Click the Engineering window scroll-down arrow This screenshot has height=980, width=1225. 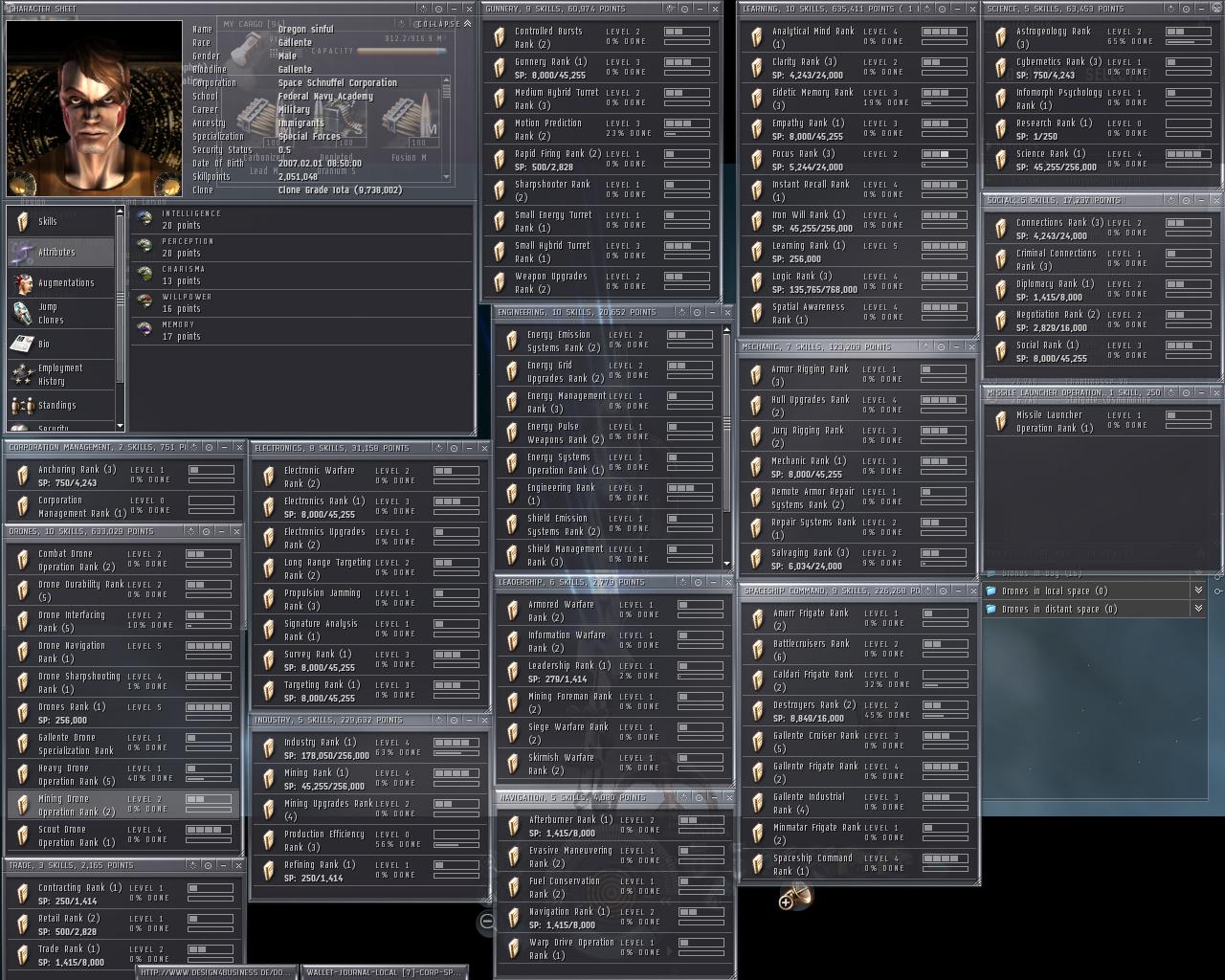(x=727, y=564)
